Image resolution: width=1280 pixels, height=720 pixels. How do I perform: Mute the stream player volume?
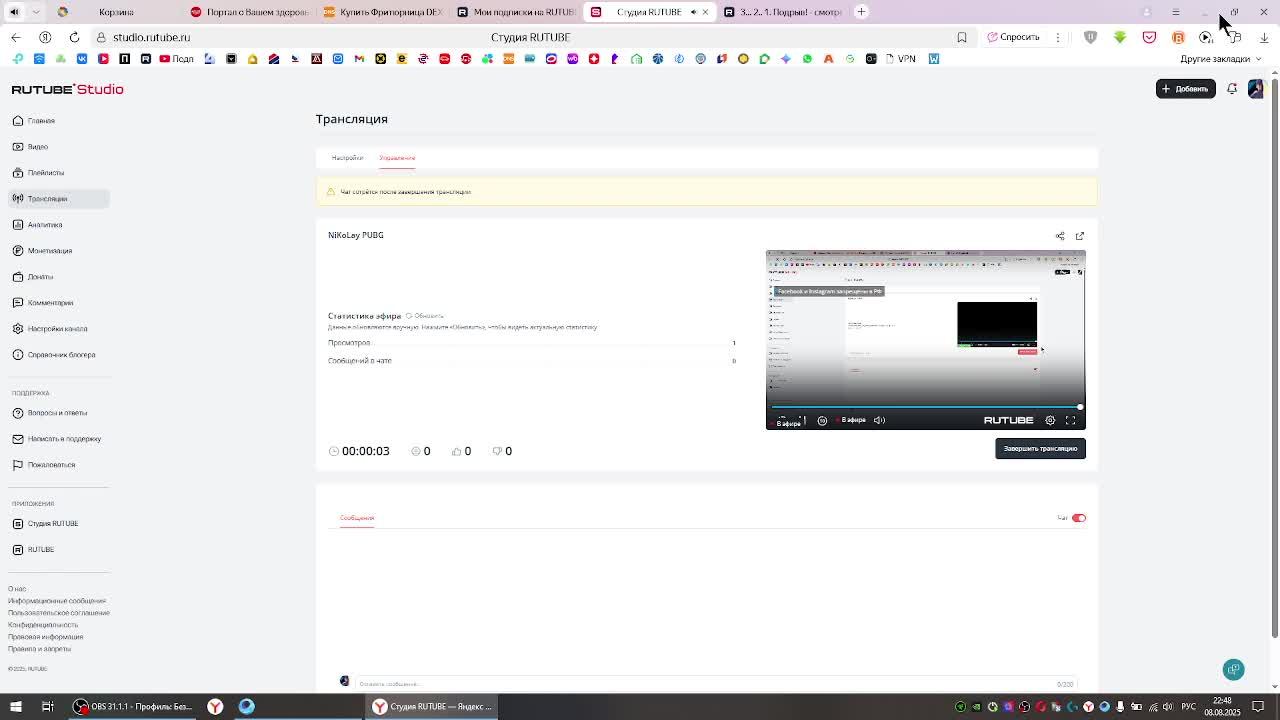click(879, 420)
